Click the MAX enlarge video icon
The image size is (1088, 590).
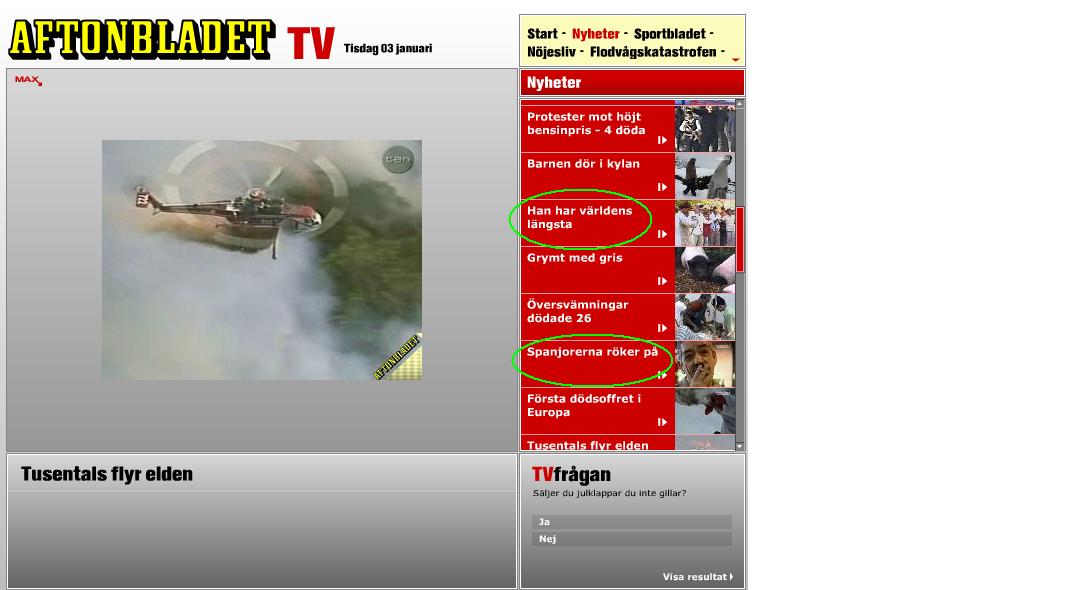click(28, 81)
